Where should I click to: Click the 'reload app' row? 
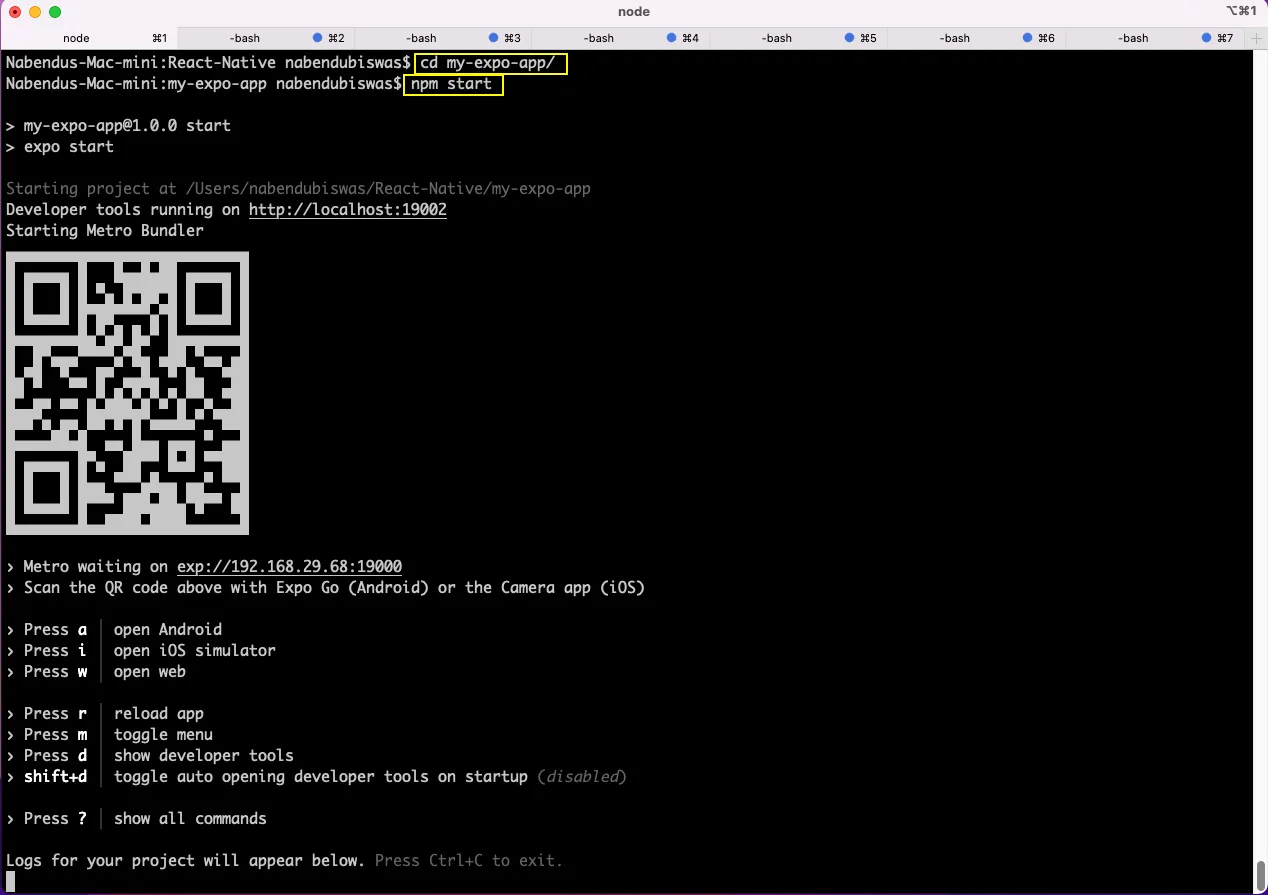105,714
